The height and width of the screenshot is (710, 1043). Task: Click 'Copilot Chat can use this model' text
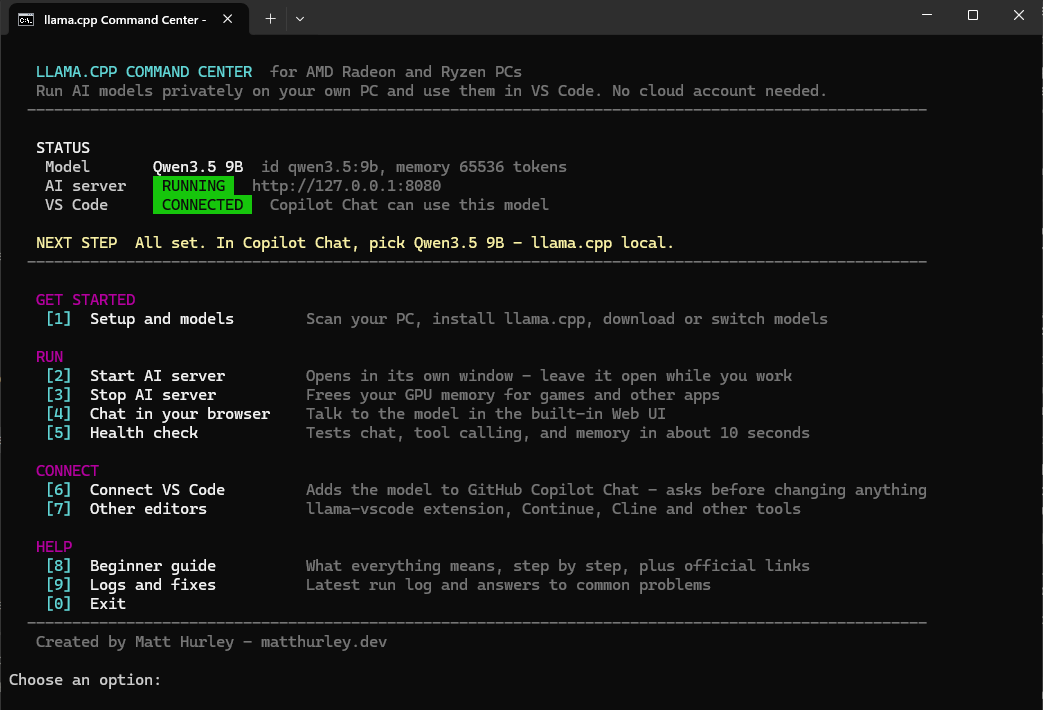409,205
